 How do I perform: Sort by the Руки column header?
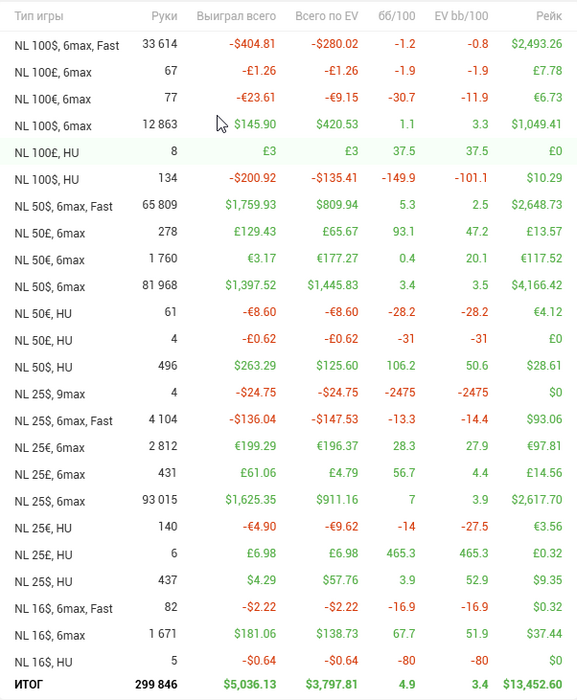(x=164, y=16)
